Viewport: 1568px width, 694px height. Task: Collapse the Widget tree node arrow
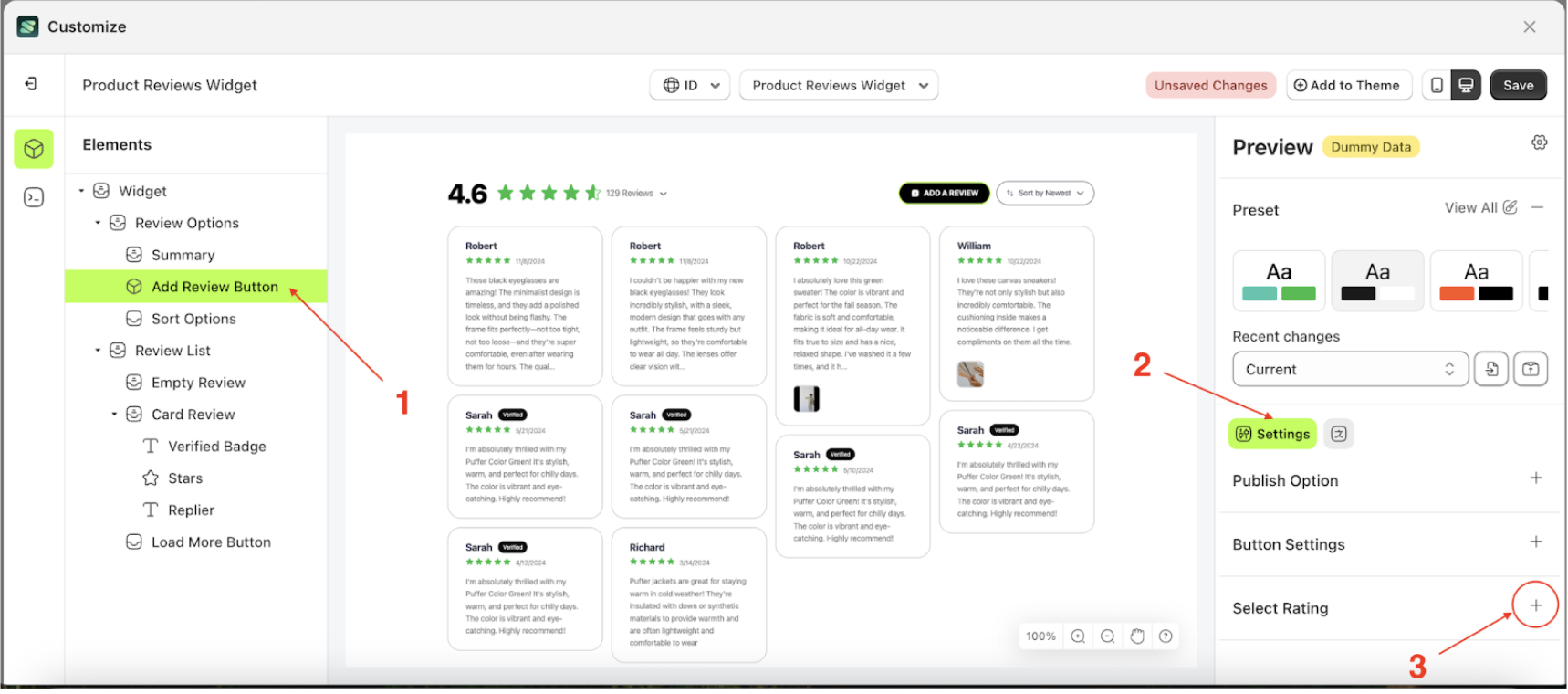click(x=81, y=191)
